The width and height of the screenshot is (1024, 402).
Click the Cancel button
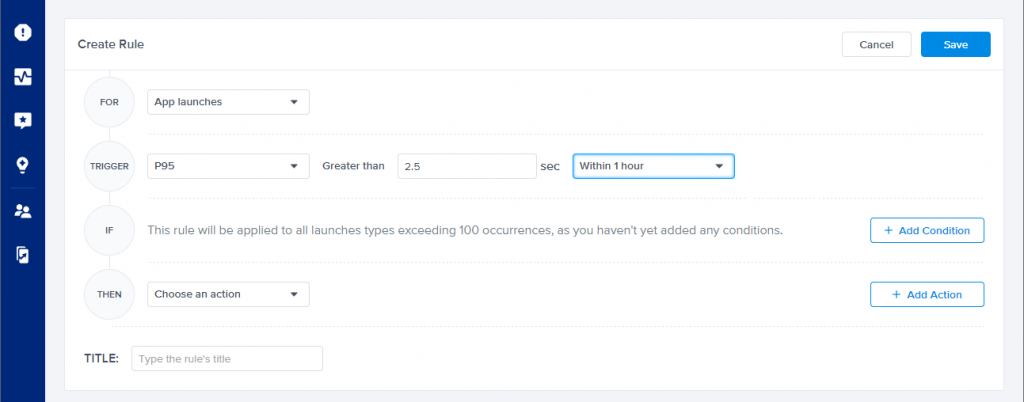[x=876, y=44]
